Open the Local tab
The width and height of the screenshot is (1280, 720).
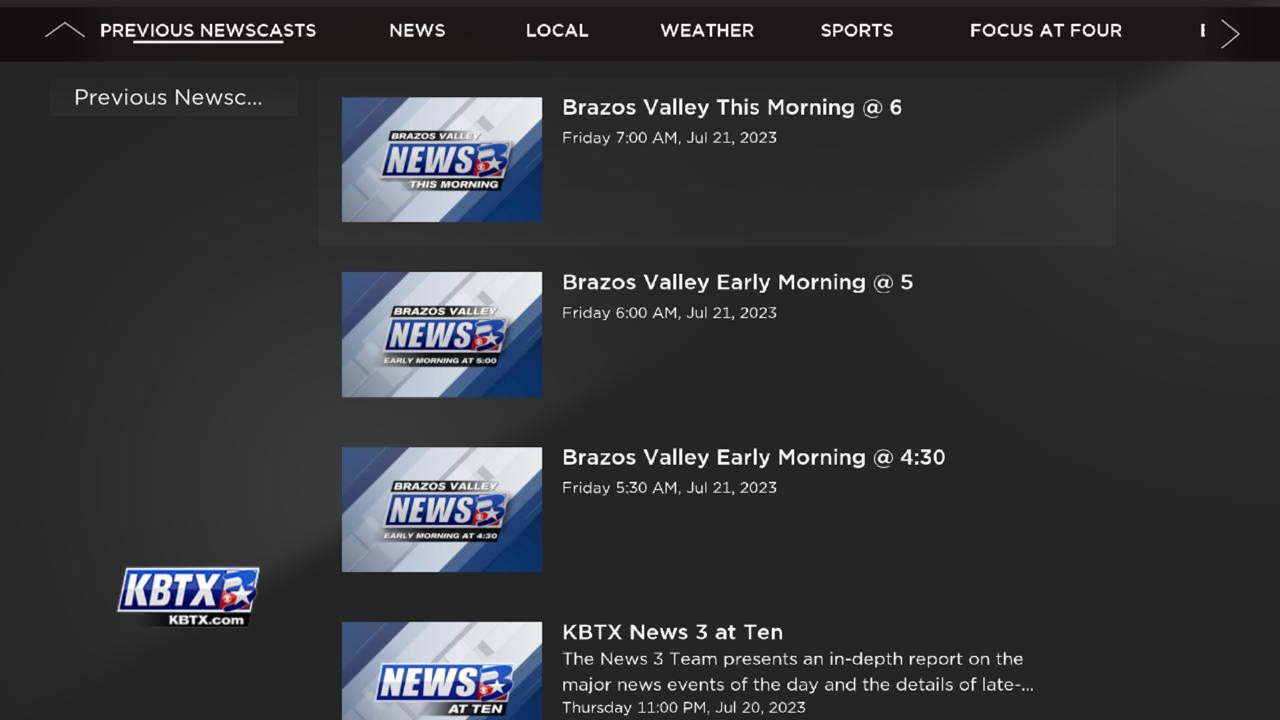click(x=557, y=31)
